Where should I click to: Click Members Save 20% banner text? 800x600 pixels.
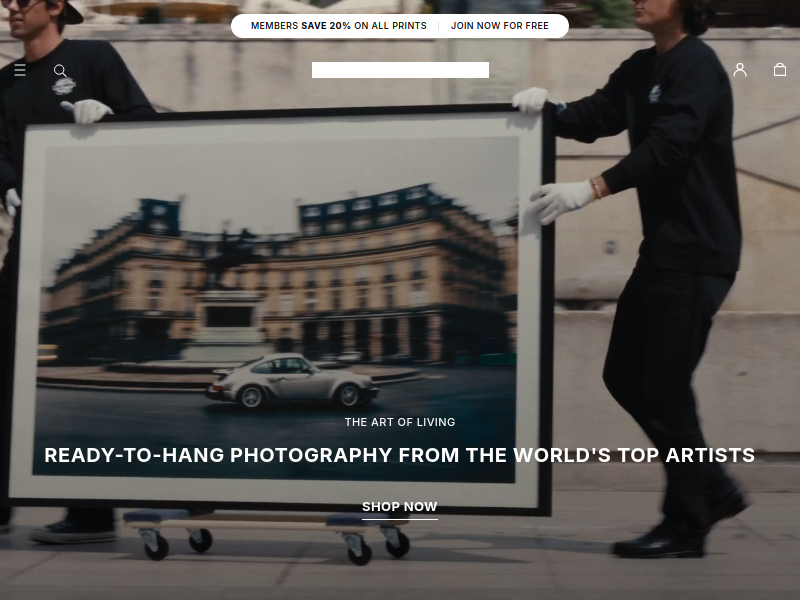339,26
